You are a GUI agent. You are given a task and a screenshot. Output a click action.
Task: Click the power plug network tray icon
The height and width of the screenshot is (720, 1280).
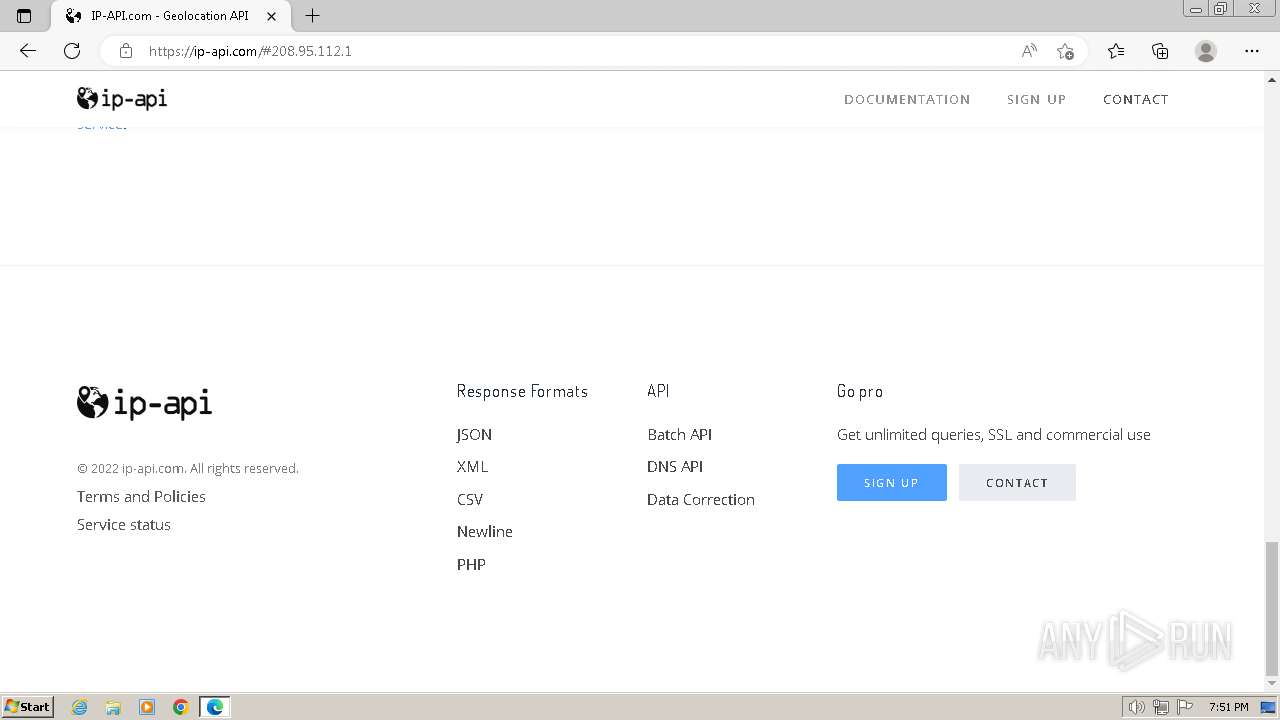1161,707
